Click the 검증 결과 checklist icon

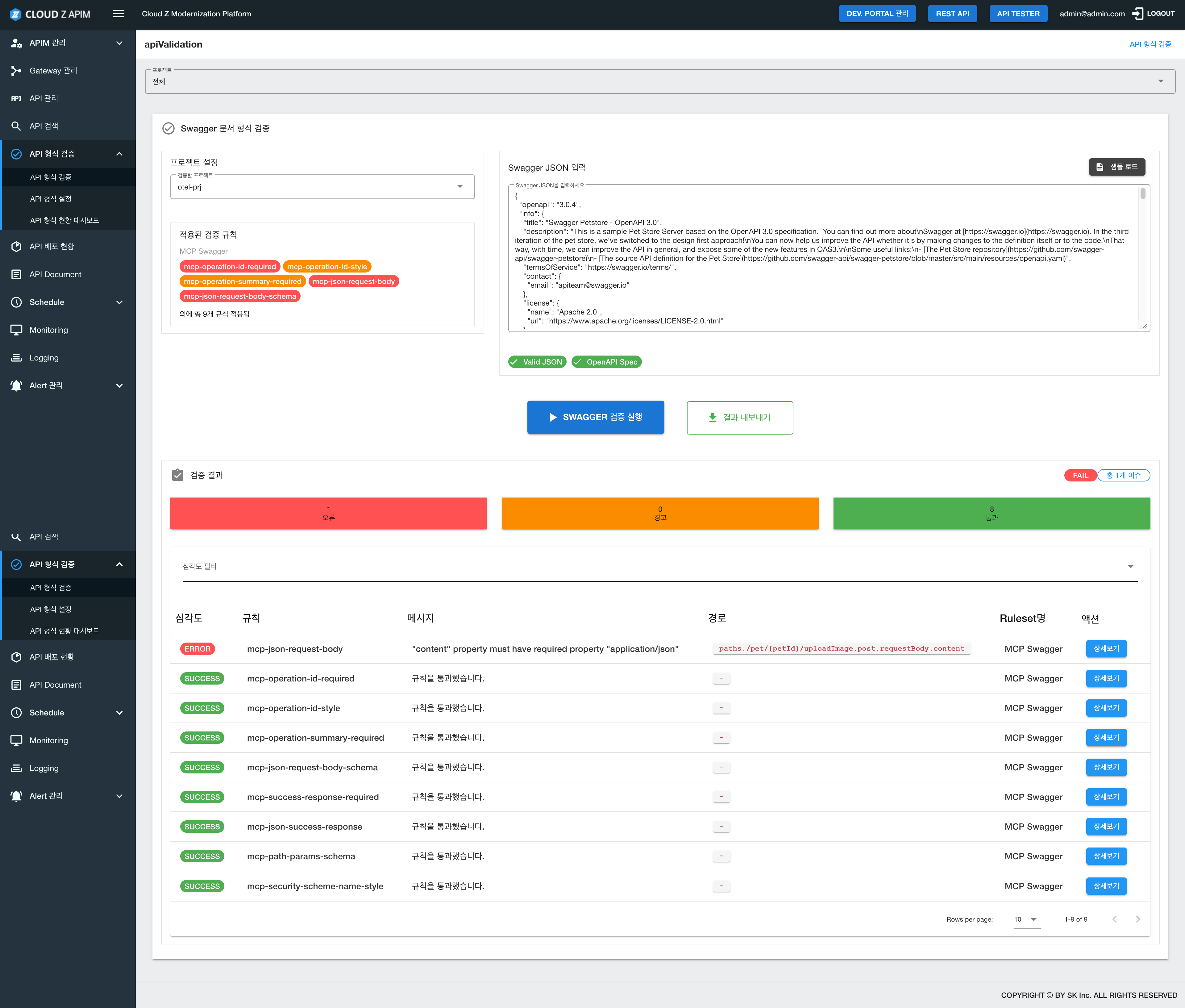pos(178,475)
